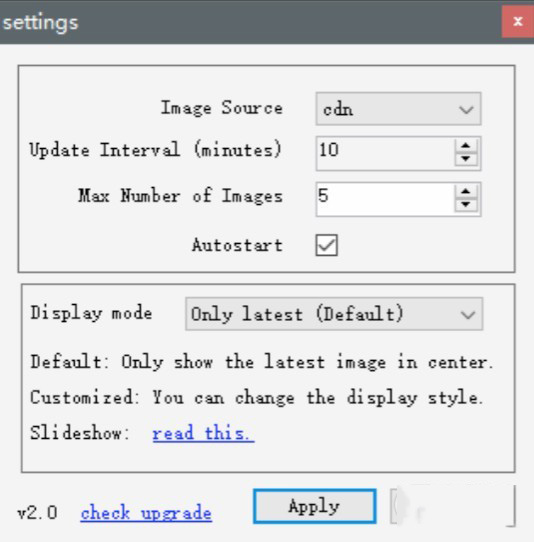This screenshot has width=534, height=542.
Task: Click the check upgrade link
Action: click(146, 513)
